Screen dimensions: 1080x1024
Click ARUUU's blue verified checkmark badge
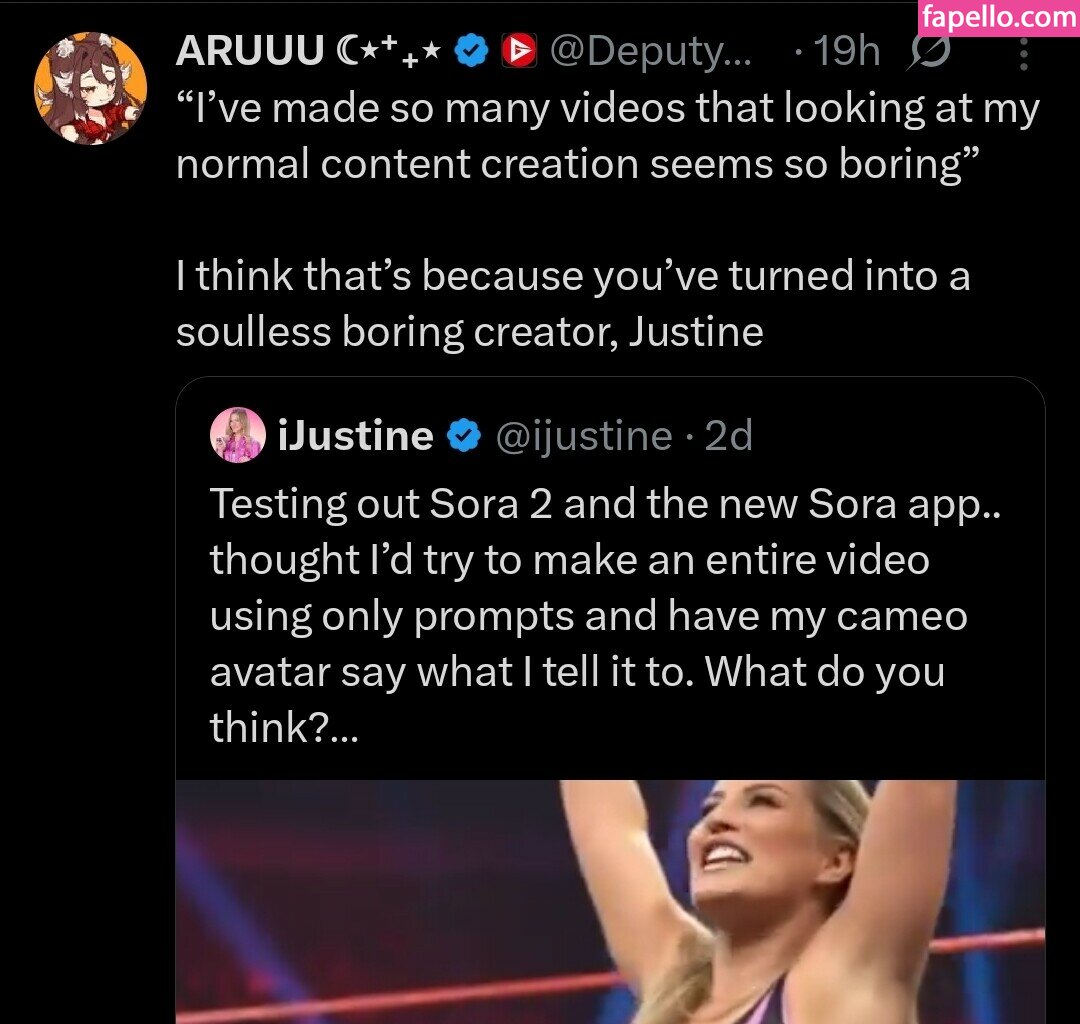(471, 51)
